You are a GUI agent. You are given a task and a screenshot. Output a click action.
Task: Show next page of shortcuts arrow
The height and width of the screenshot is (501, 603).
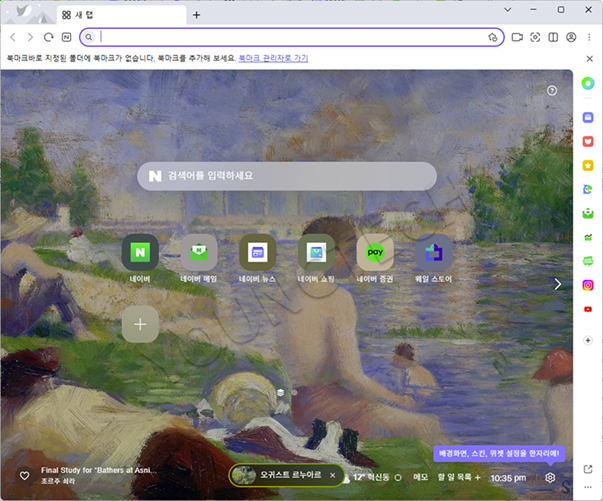(x=558, y=284)
